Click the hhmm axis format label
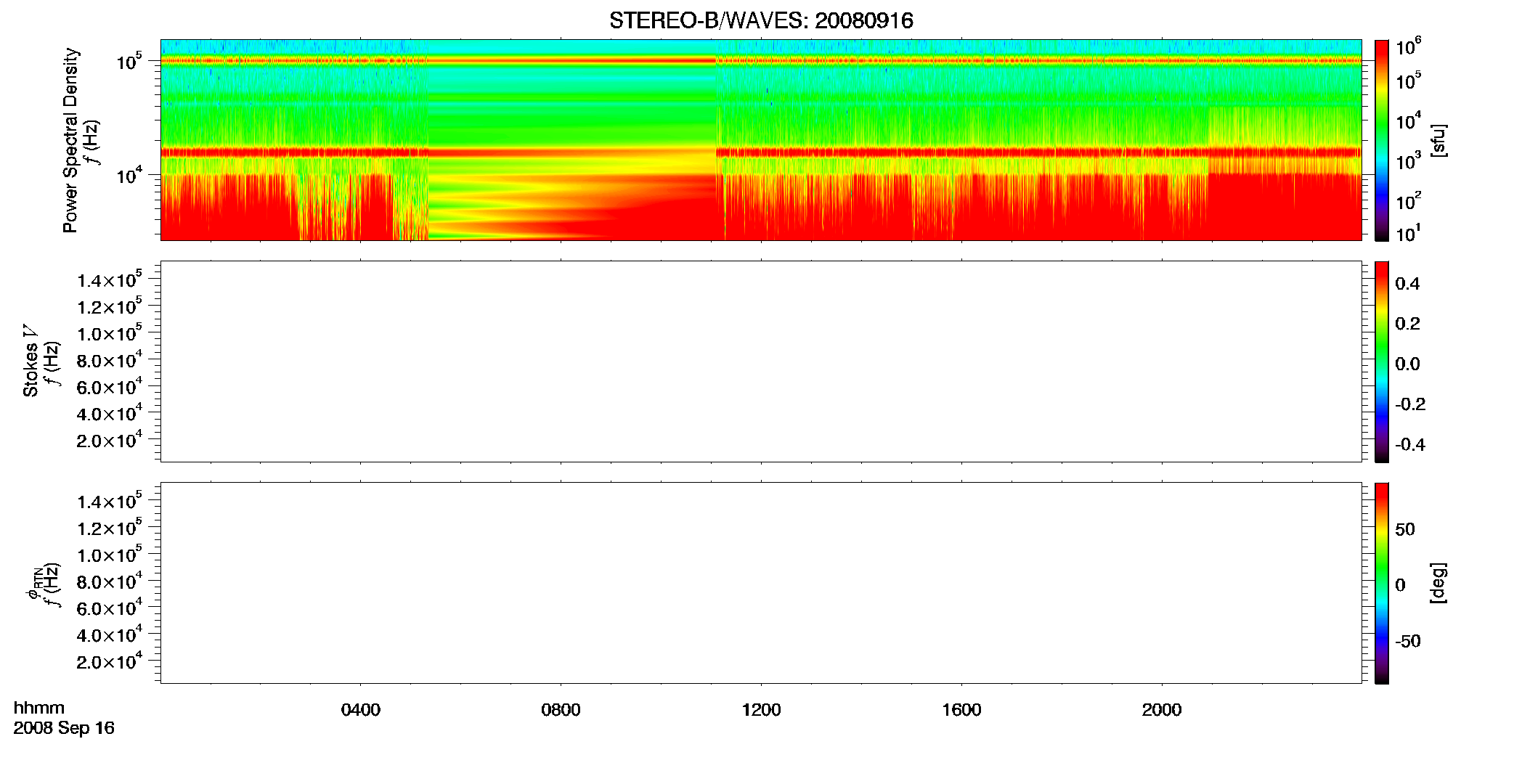 [x=39, y=708]
